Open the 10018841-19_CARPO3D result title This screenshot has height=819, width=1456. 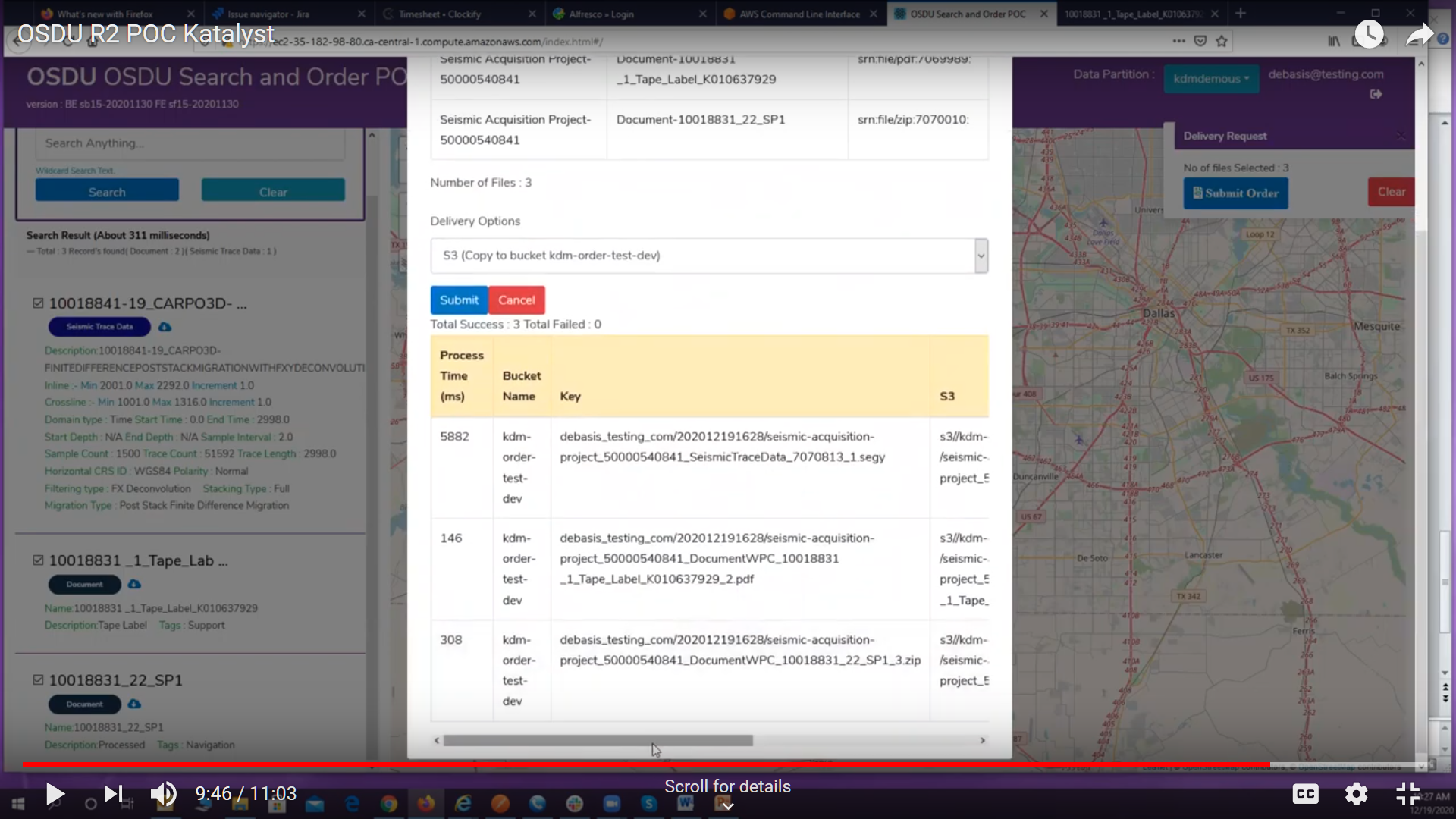click(148, 303)
